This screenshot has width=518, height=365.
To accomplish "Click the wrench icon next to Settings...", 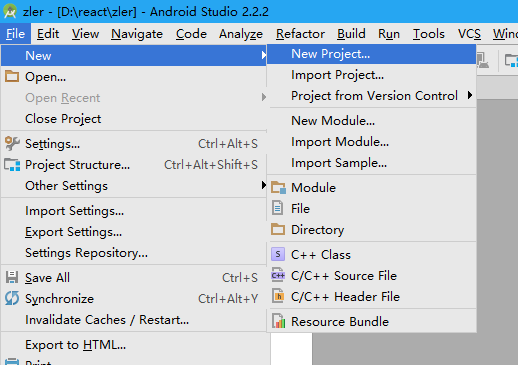I will click(12, 144).
